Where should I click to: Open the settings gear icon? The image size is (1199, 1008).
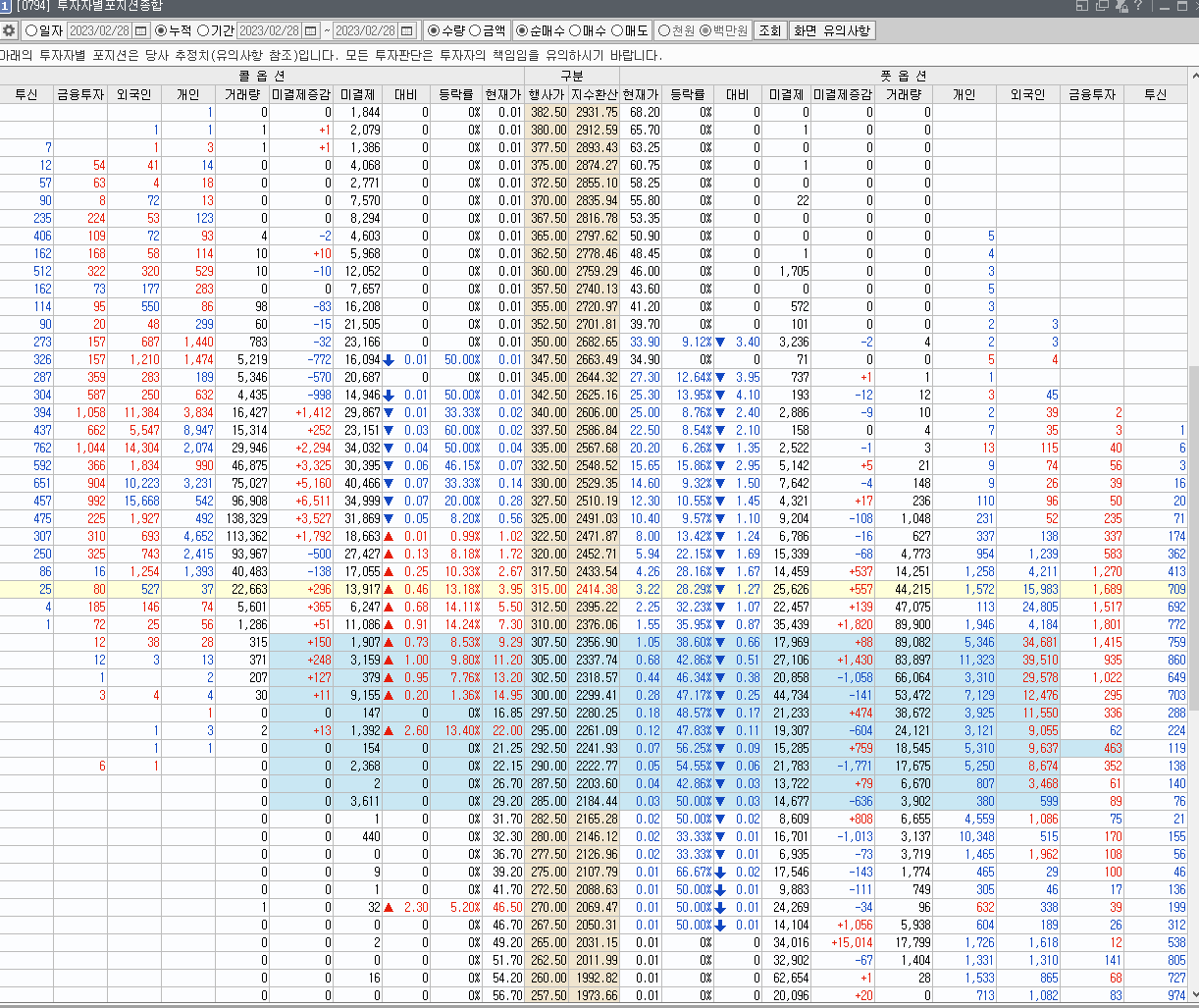coord(9,30)
